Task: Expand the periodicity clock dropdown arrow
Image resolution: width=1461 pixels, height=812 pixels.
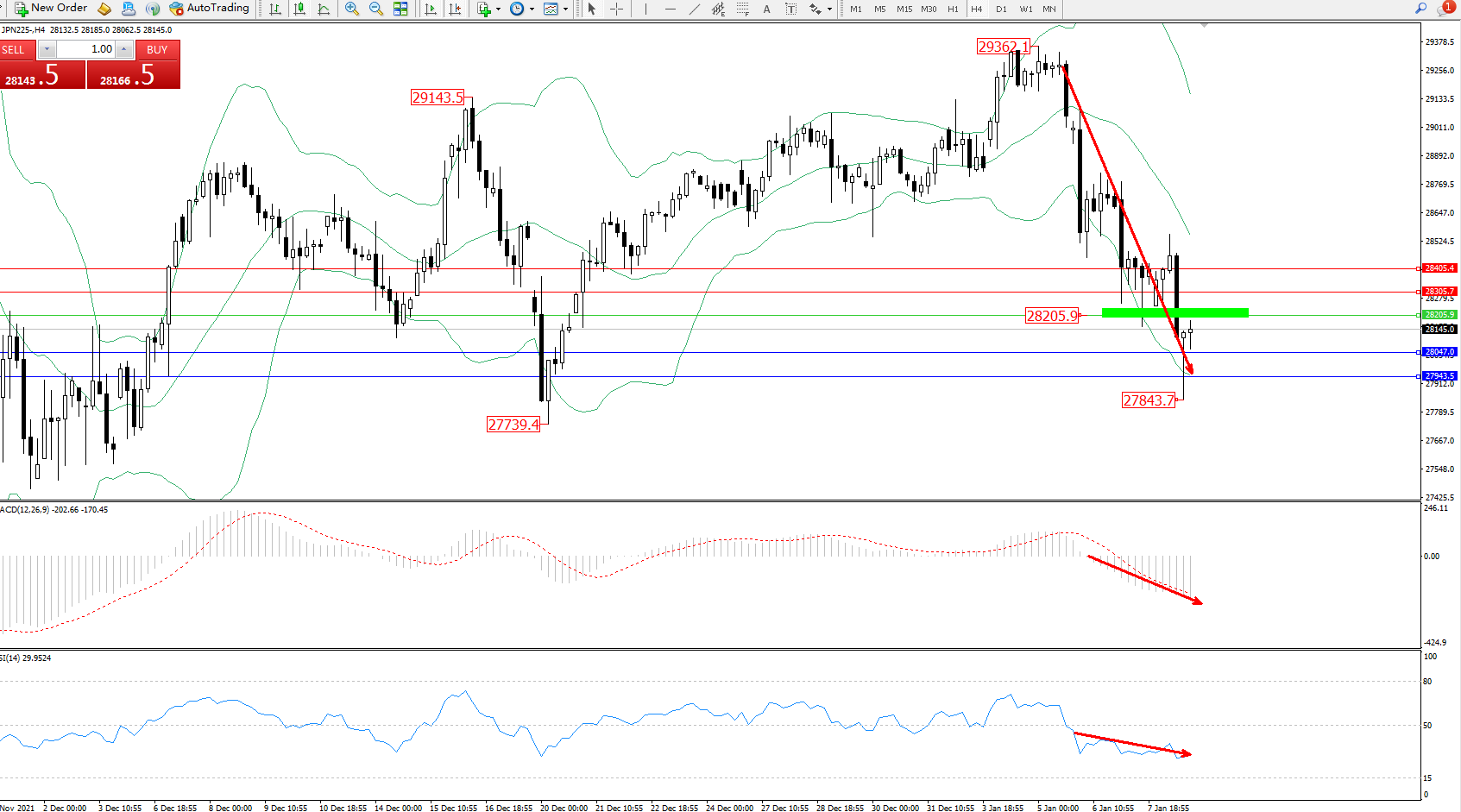Action: (532, 9)
